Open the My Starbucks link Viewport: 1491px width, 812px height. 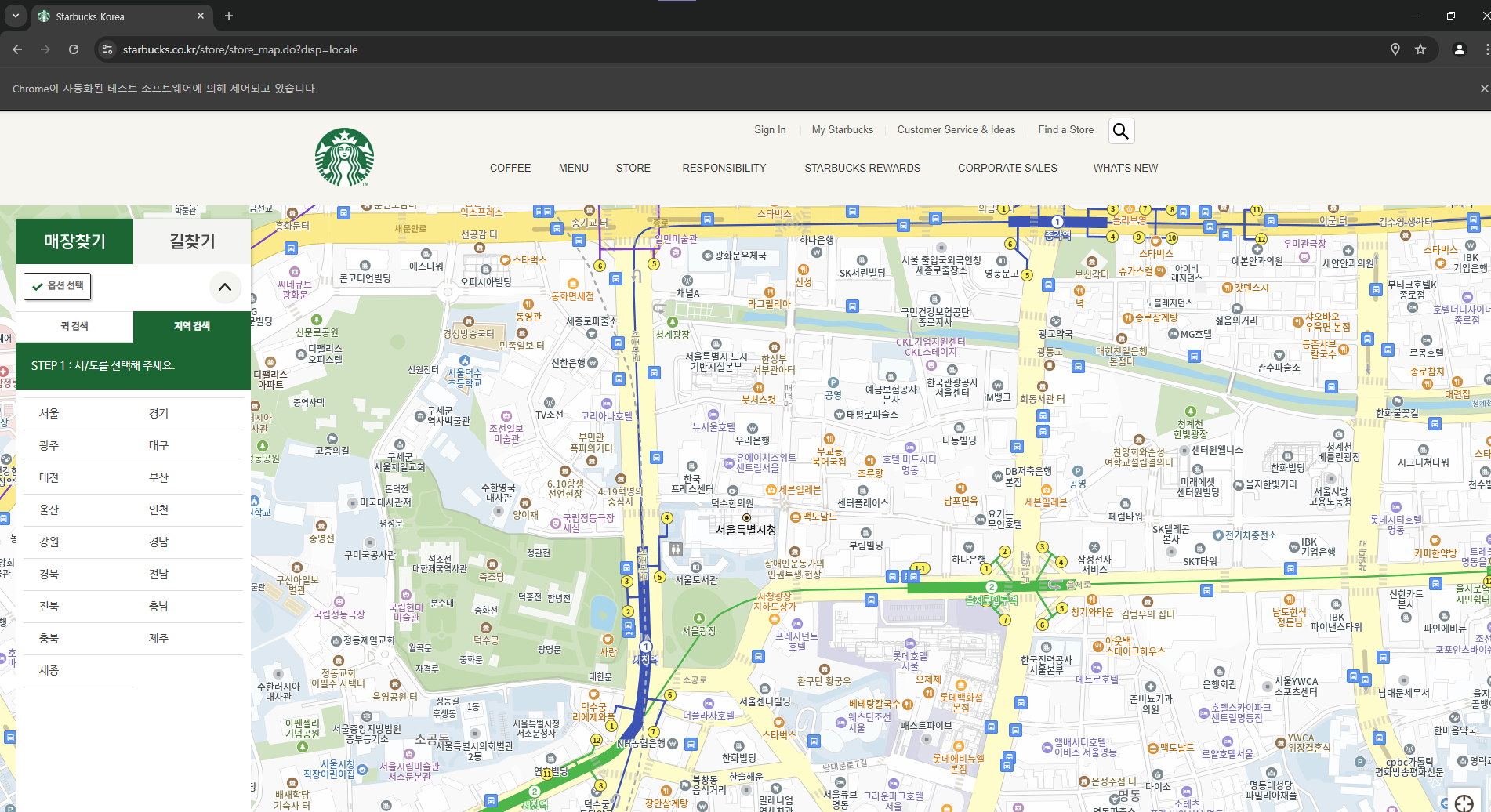coord(843,130)
